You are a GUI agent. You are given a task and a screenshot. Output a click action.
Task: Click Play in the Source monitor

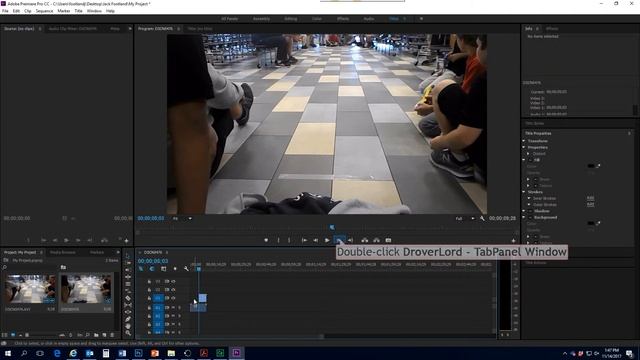(x=66, y=240)
